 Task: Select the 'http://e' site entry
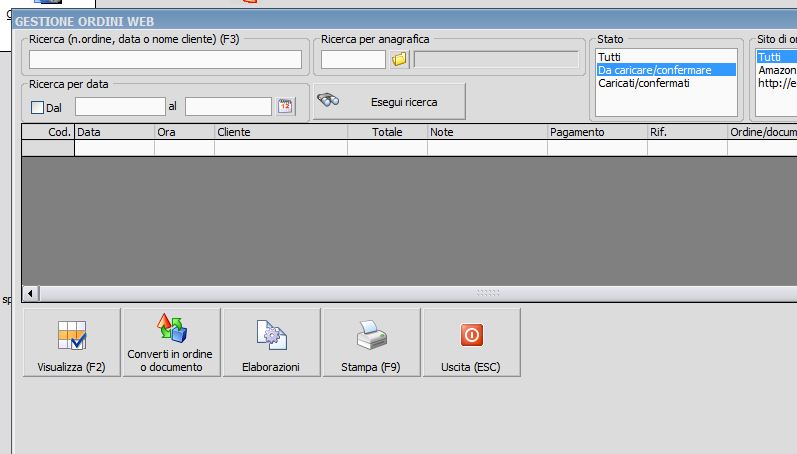(x=777, y=83)
